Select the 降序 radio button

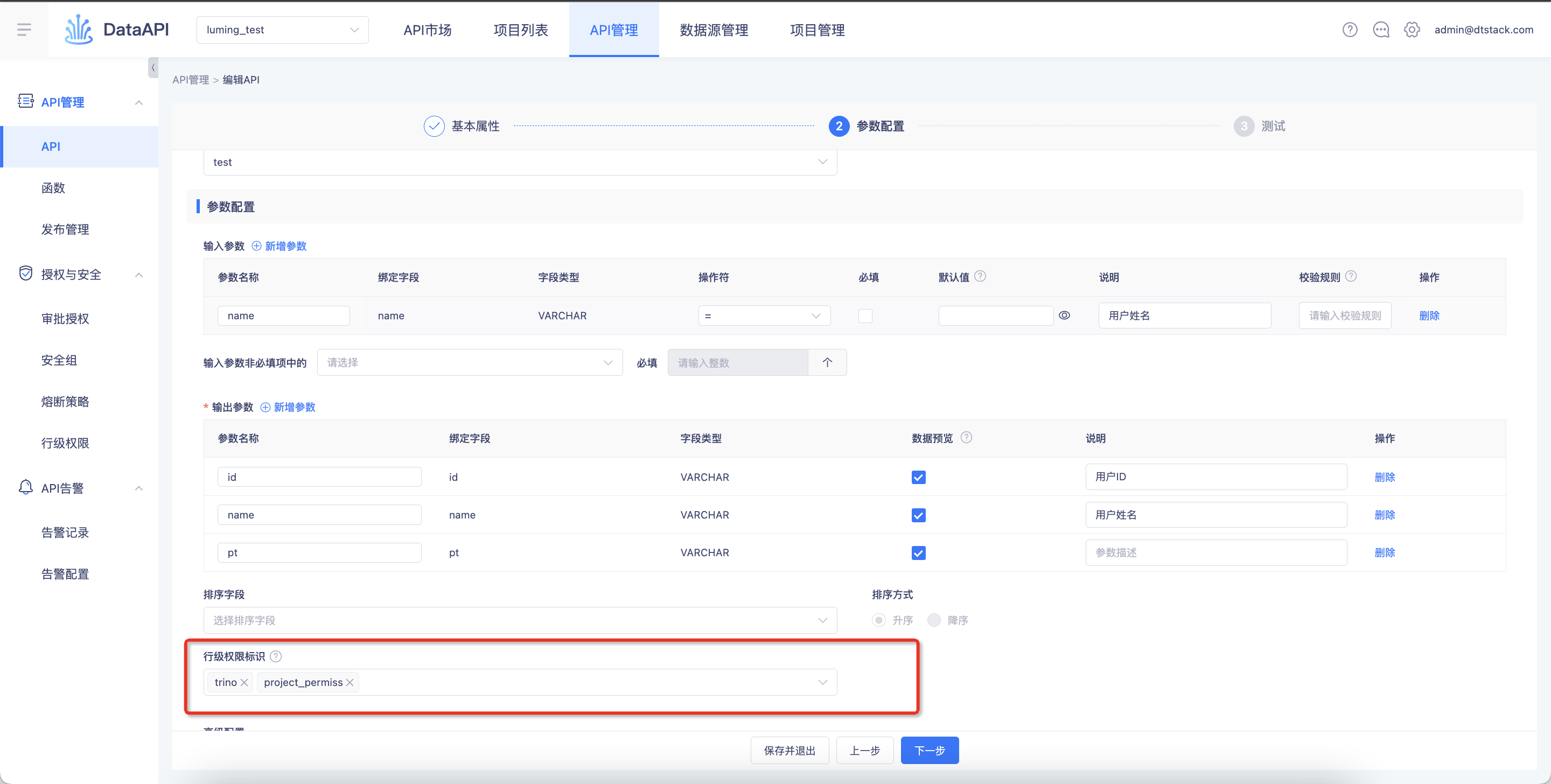click(x=933, y=620)
